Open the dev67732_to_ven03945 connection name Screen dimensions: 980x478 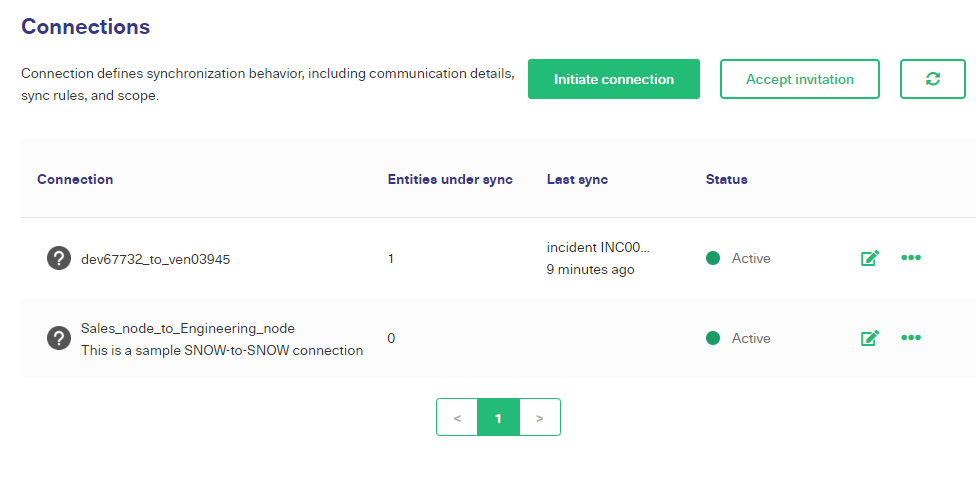156,259
